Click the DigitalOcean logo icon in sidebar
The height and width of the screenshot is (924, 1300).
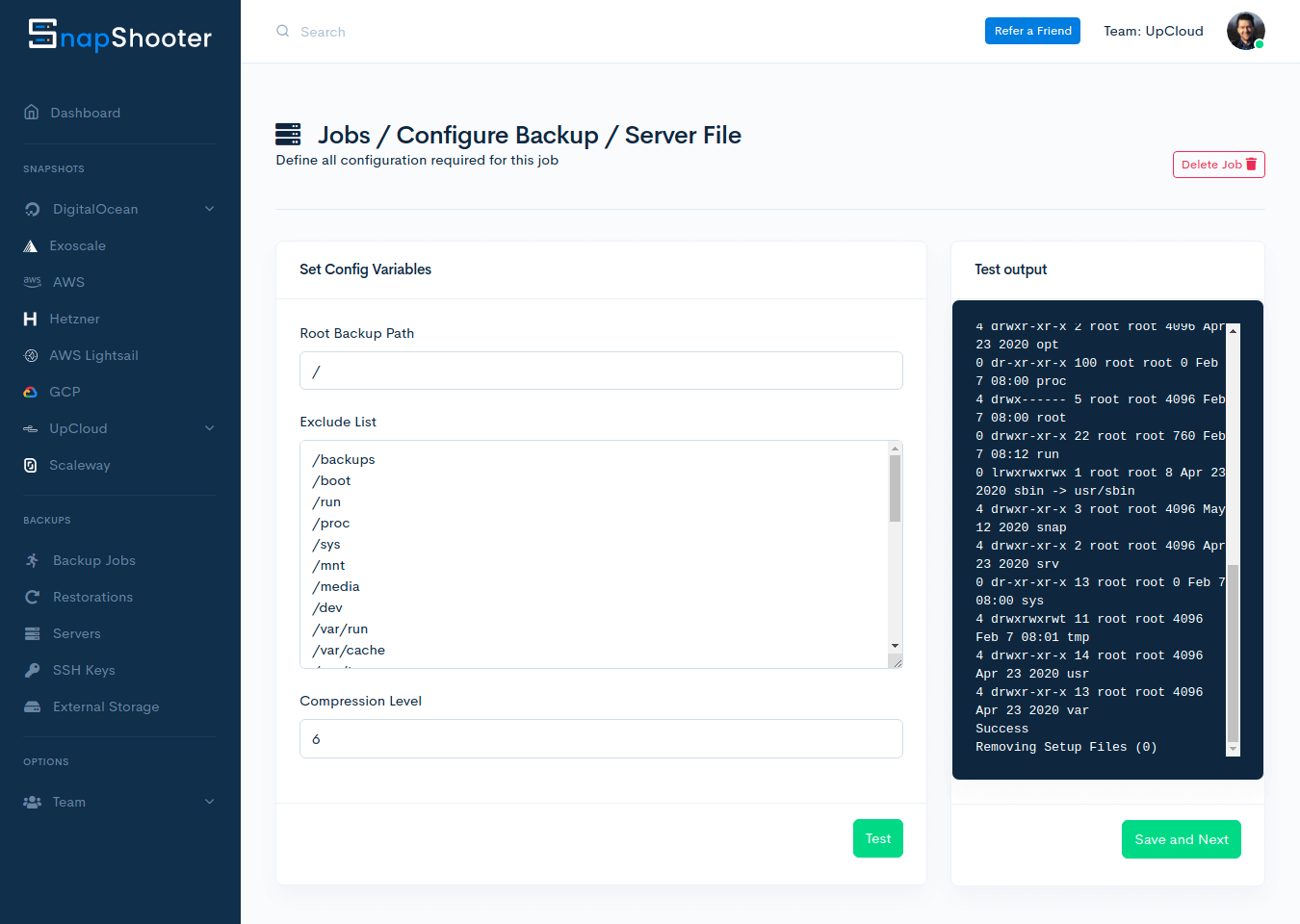[33, 209]
